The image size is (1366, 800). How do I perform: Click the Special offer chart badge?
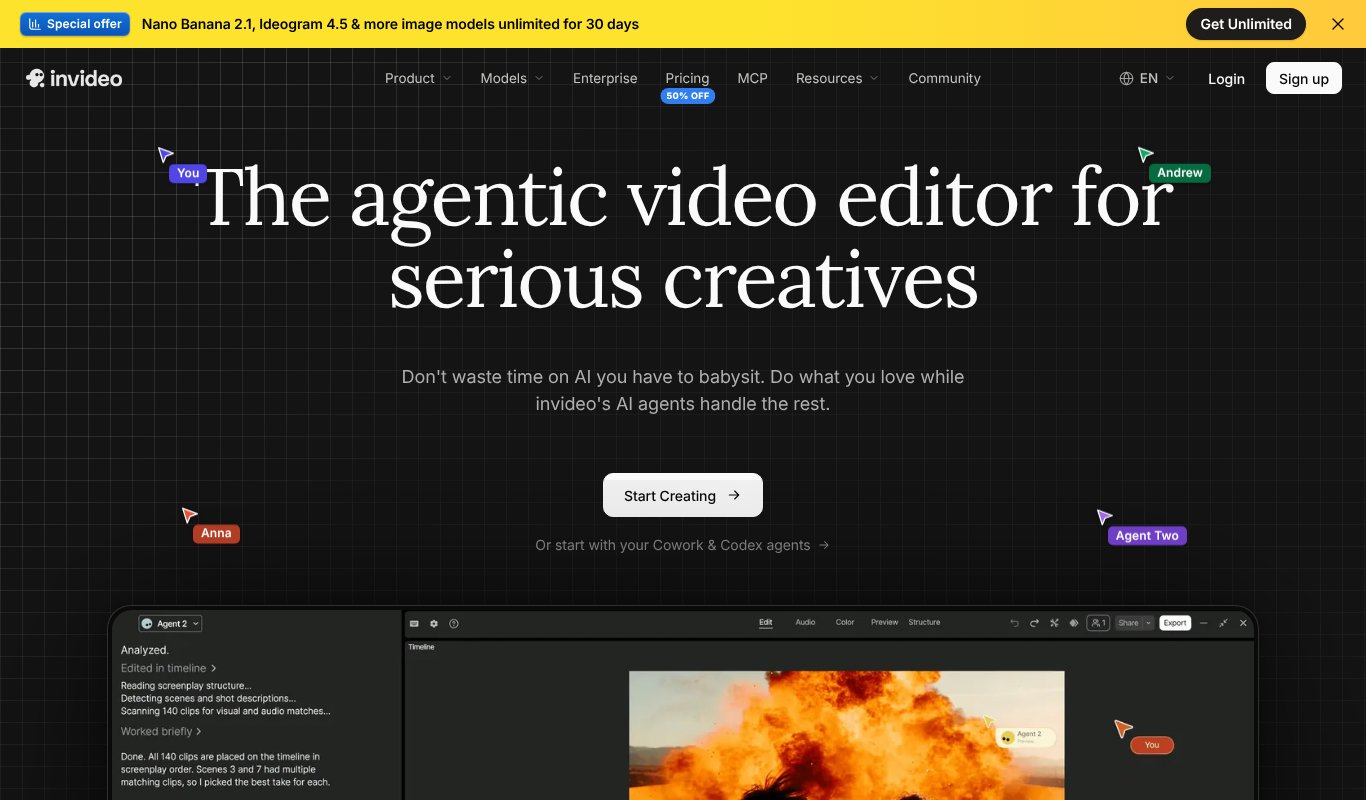(75, 24)
